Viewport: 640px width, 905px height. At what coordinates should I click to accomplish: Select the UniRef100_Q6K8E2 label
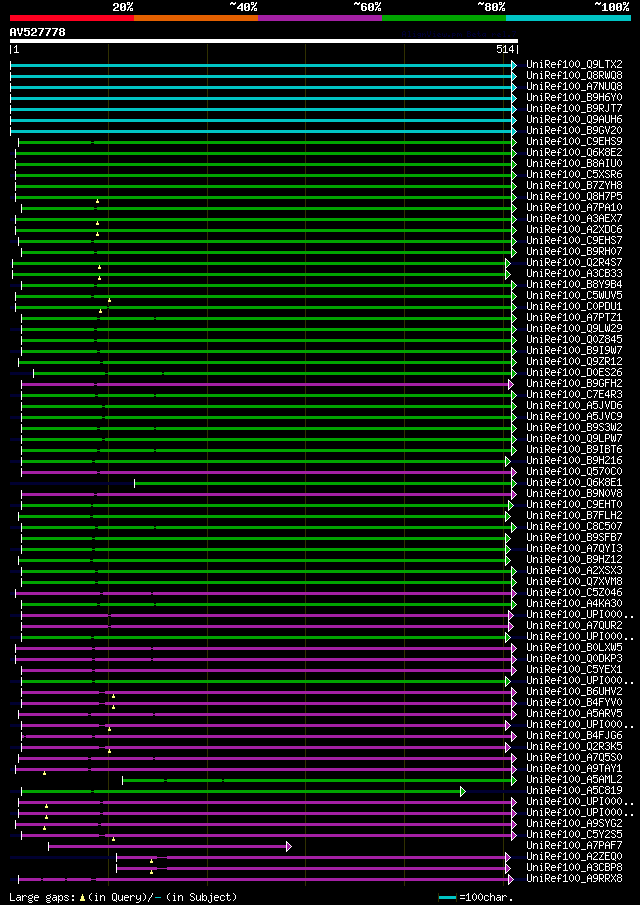coord(574,152)
